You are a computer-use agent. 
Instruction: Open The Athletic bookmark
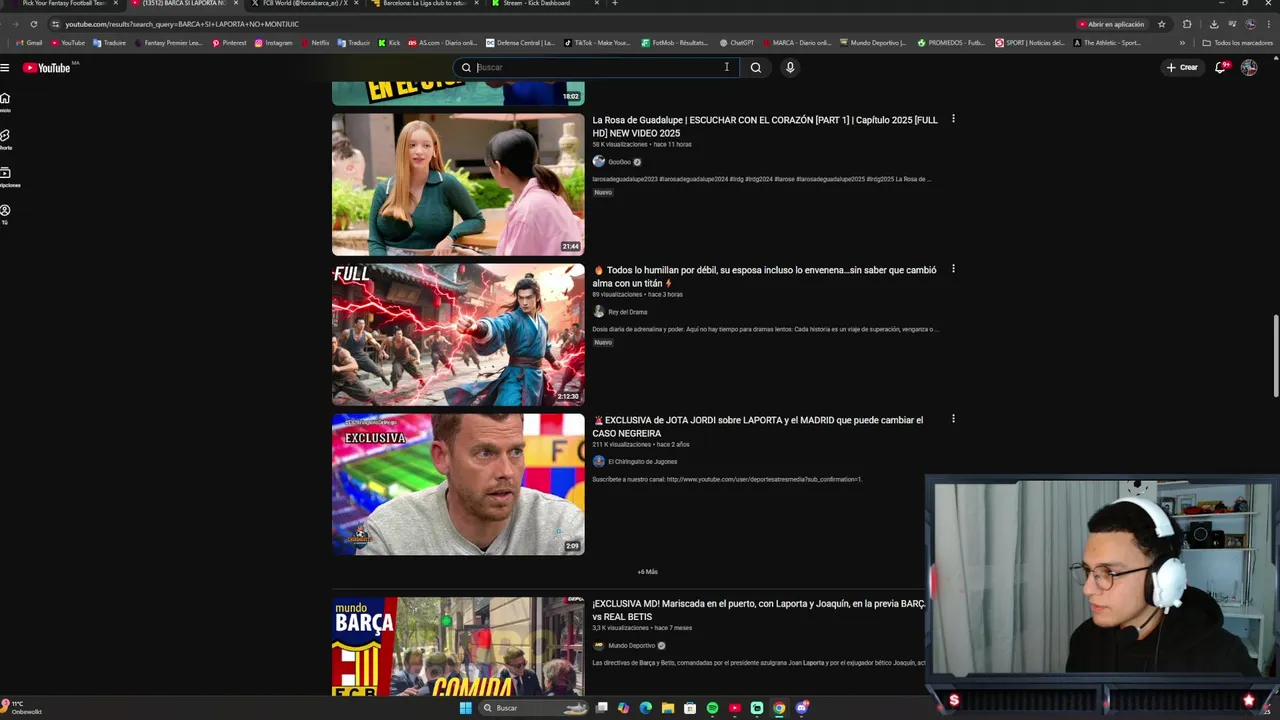[x=1107, y=43]
